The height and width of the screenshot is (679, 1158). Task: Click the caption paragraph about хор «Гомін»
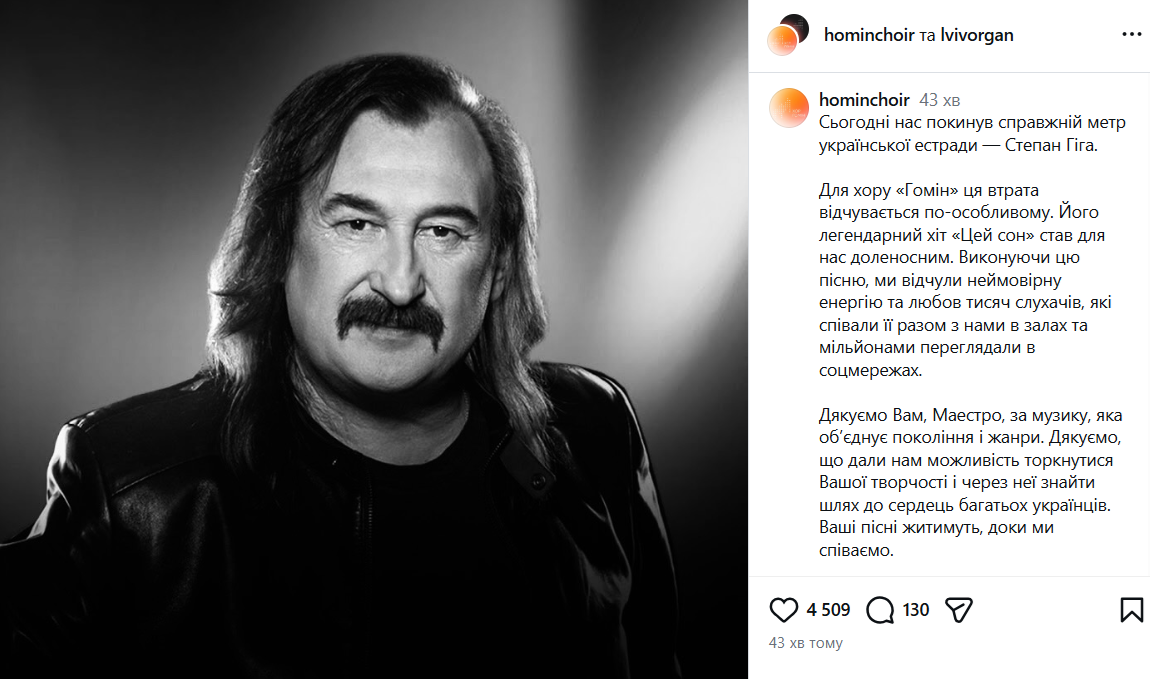tap(965, 280)
